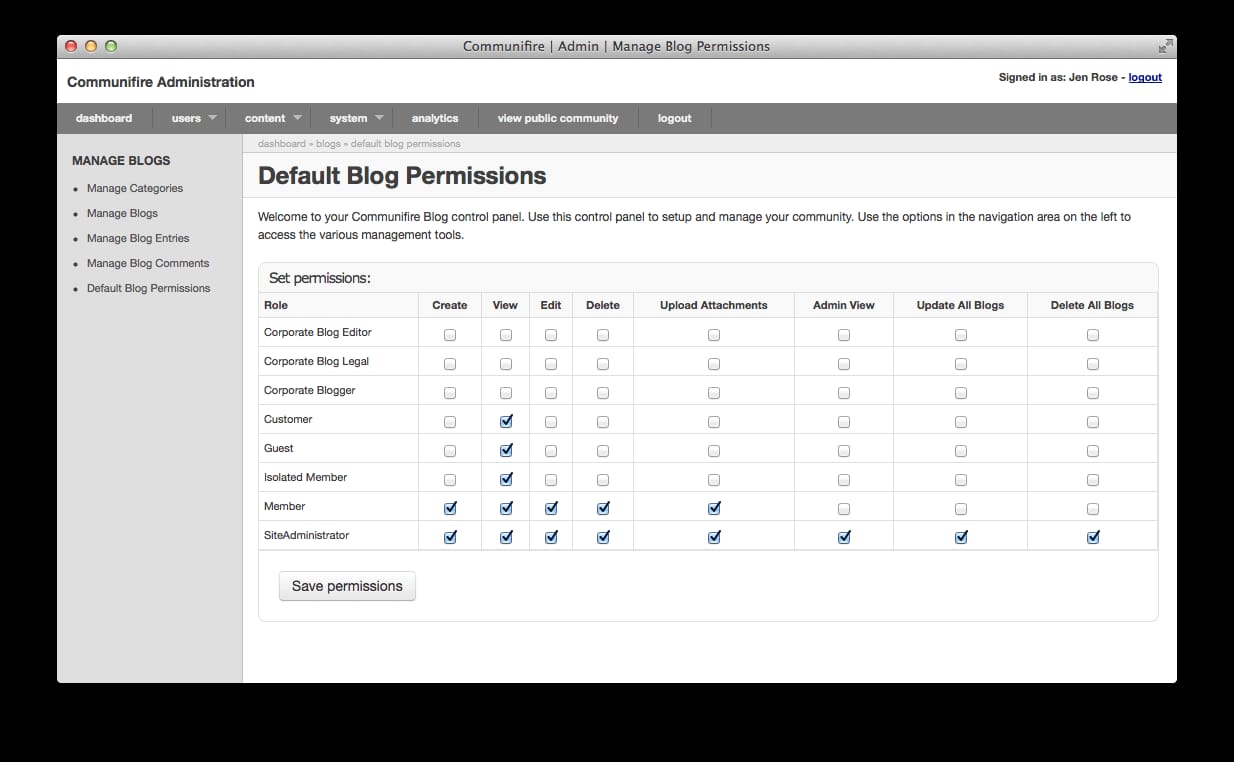This screenshot has width=1234, height=762.
Task: Open the users dropdown menu
Action: [186, 117]
